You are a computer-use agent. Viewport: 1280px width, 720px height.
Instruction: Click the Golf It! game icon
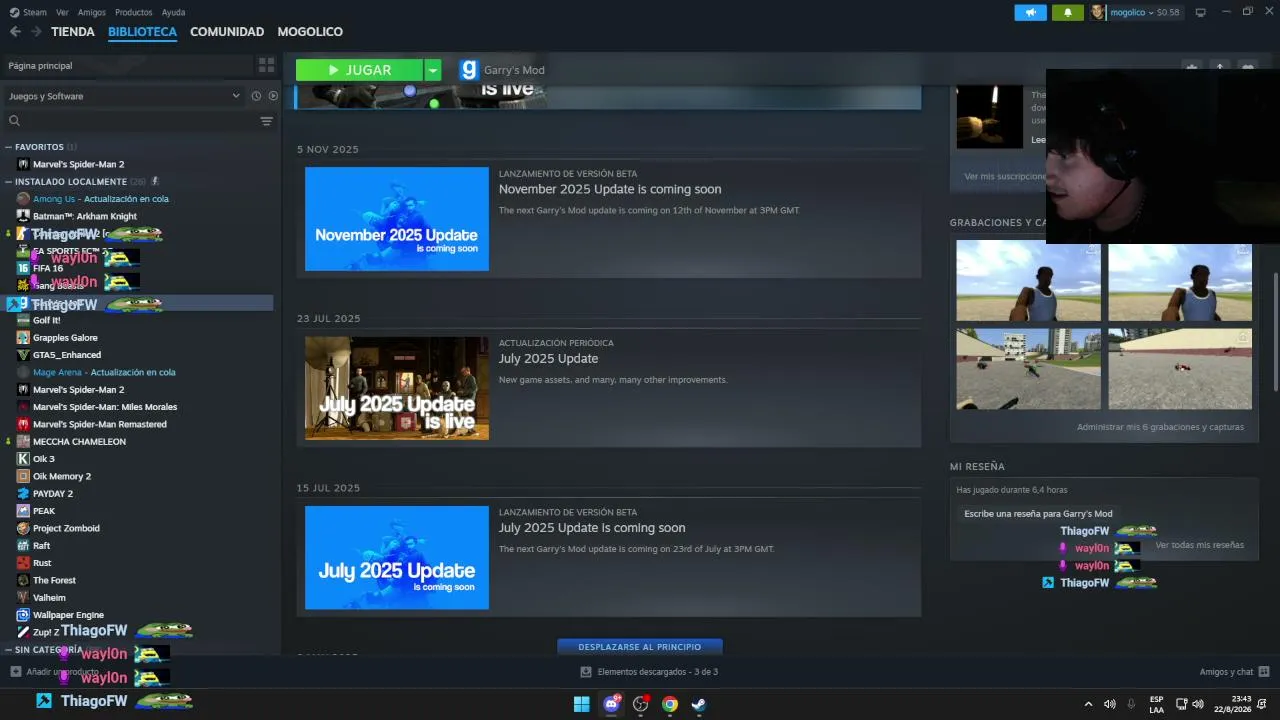coord(24,320)
